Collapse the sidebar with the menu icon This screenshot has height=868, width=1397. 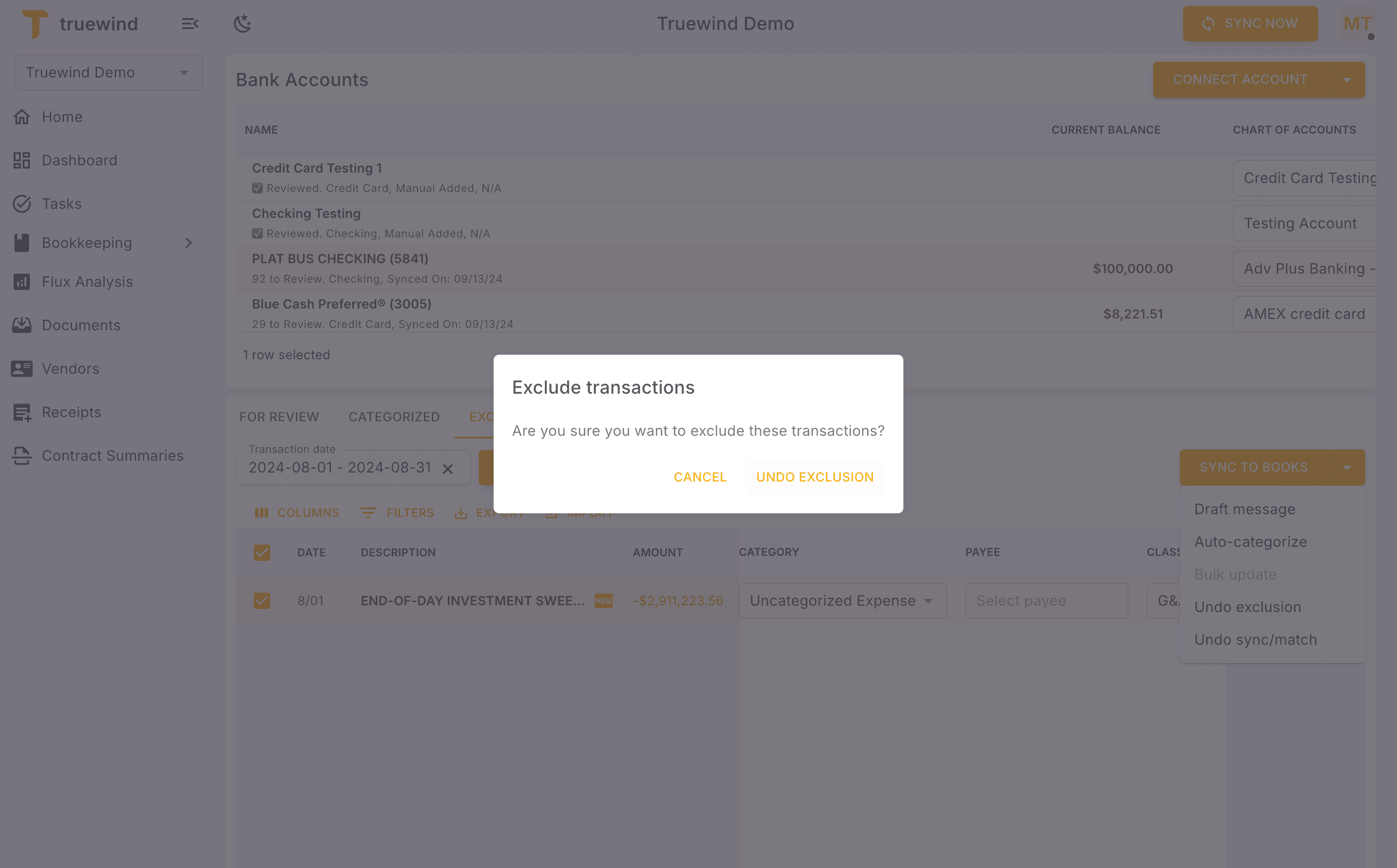(x=190, y=24)
